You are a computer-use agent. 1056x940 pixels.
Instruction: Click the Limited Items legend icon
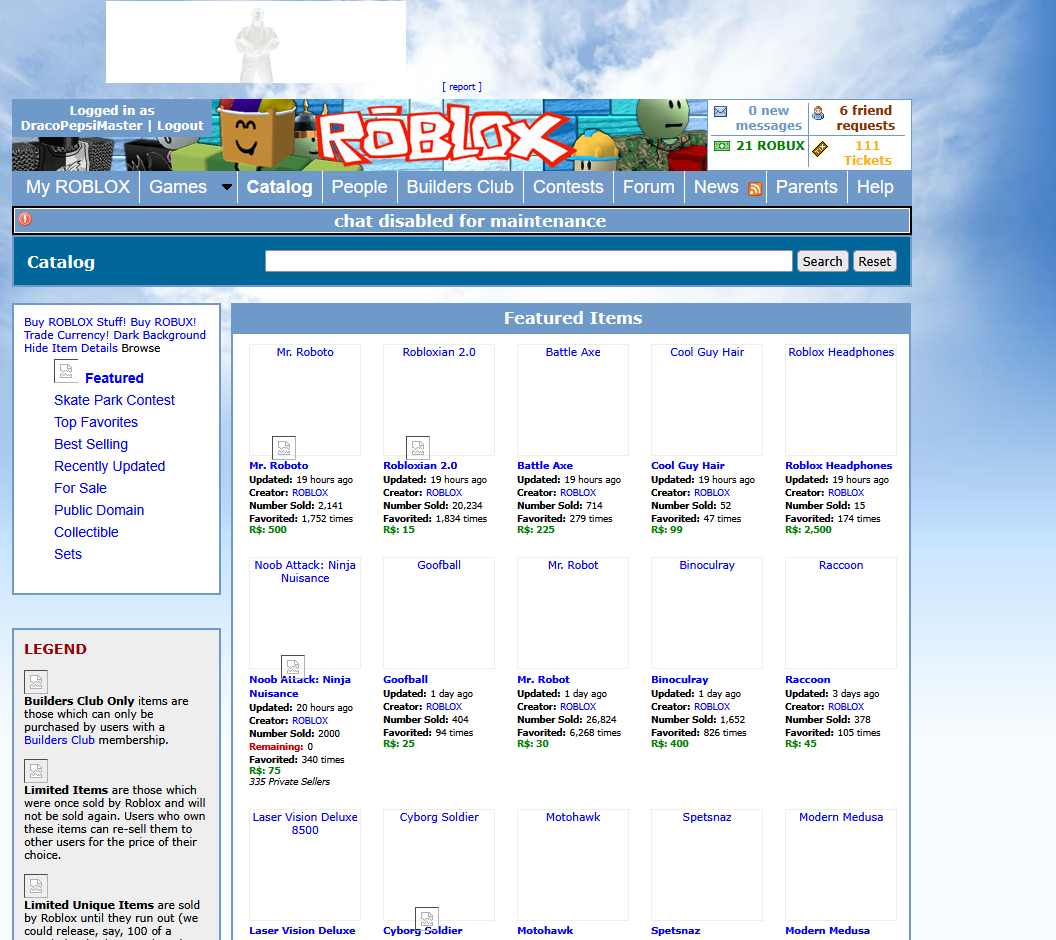point(36,771)
